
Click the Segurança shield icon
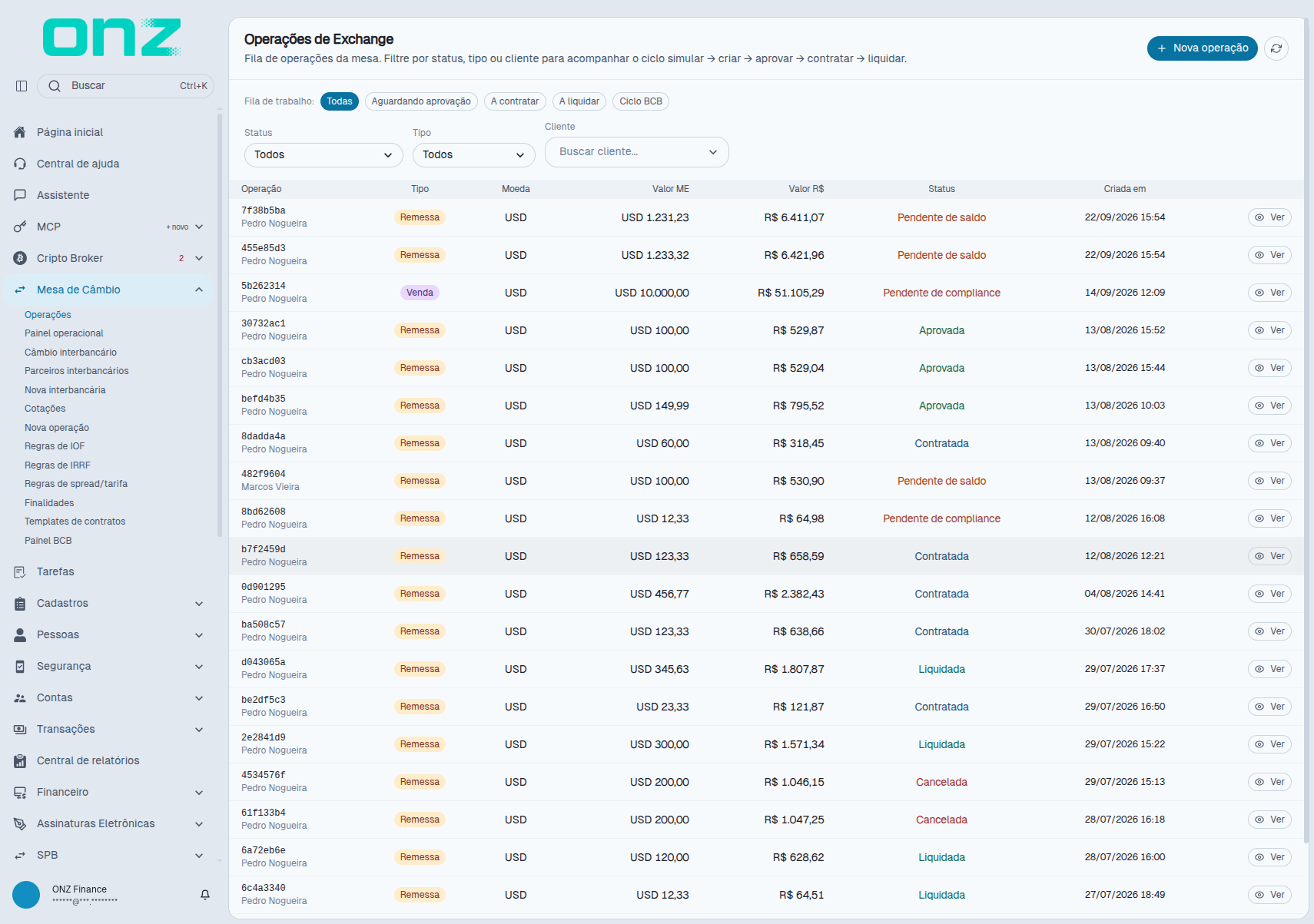coord(20,666)
